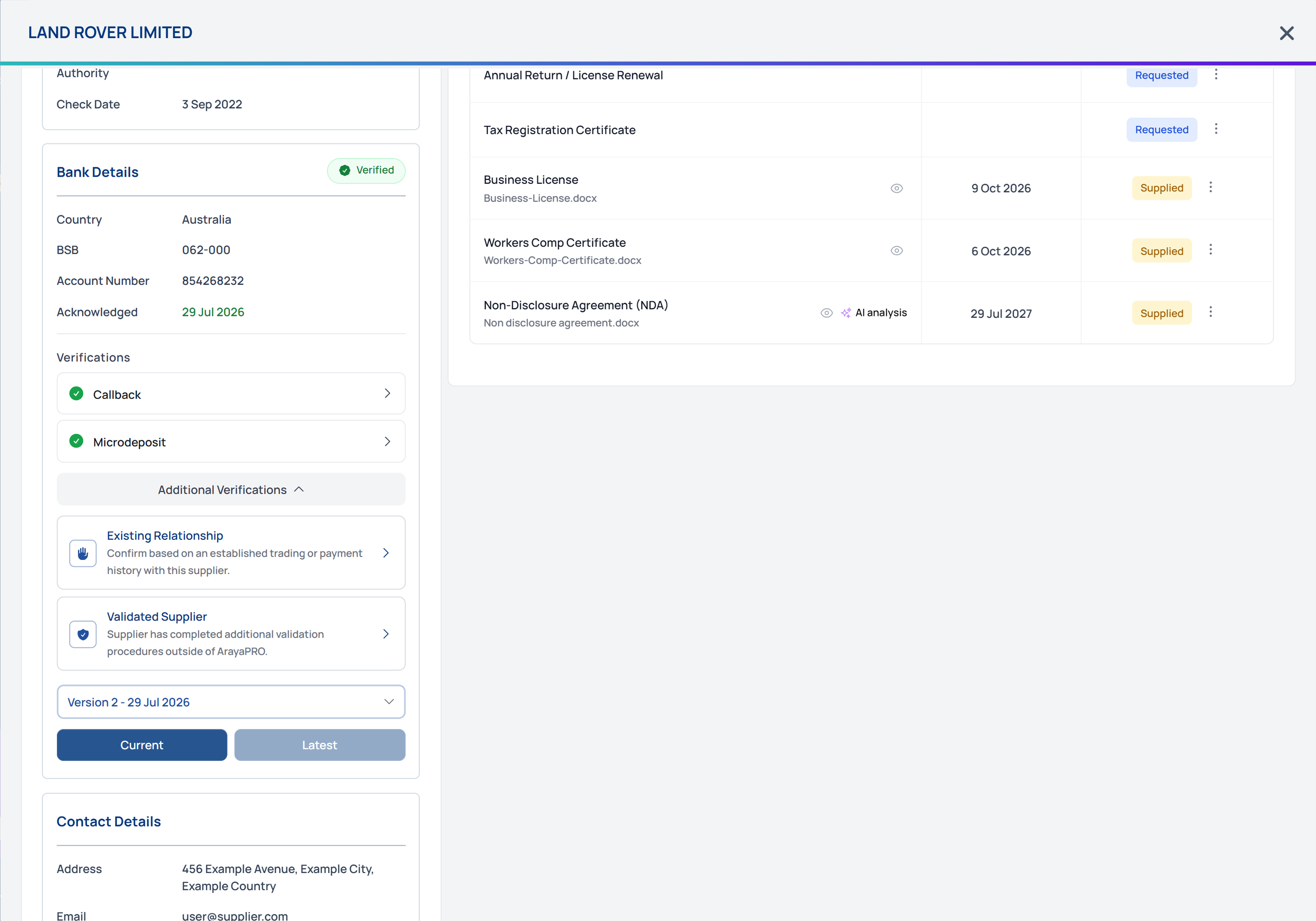Expand the Callback verification chevron
The image size is (1316, 921).
click(x=387, y=394)
